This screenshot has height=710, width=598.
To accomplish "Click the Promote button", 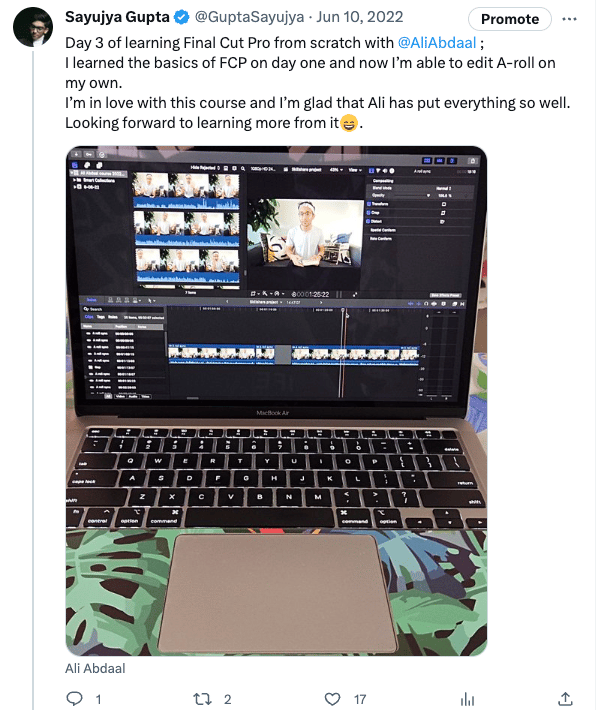I will (x=510, y=19).
